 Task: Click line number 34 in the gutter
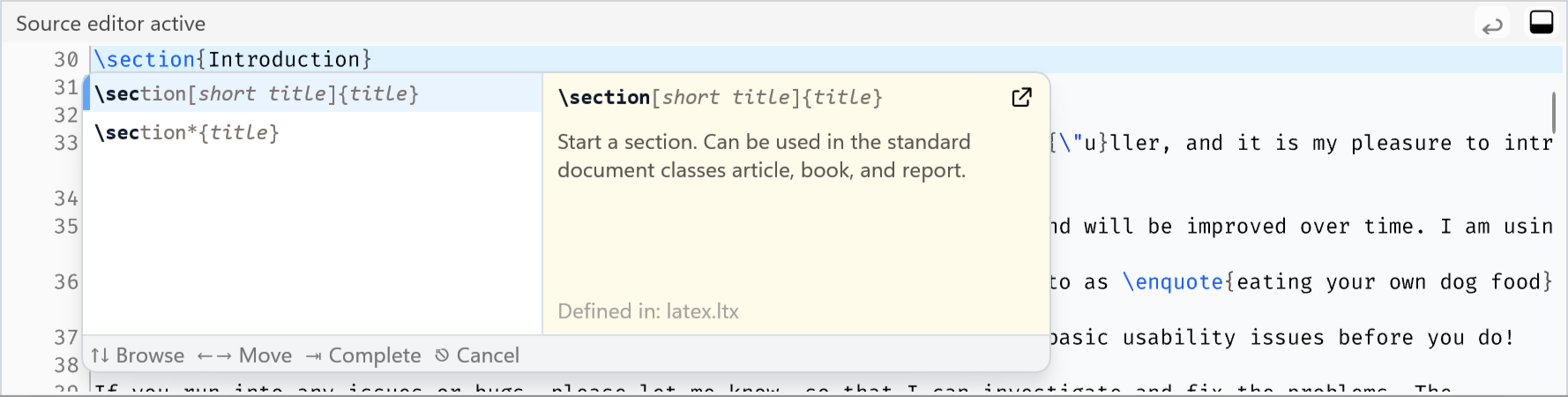point(66,198)
